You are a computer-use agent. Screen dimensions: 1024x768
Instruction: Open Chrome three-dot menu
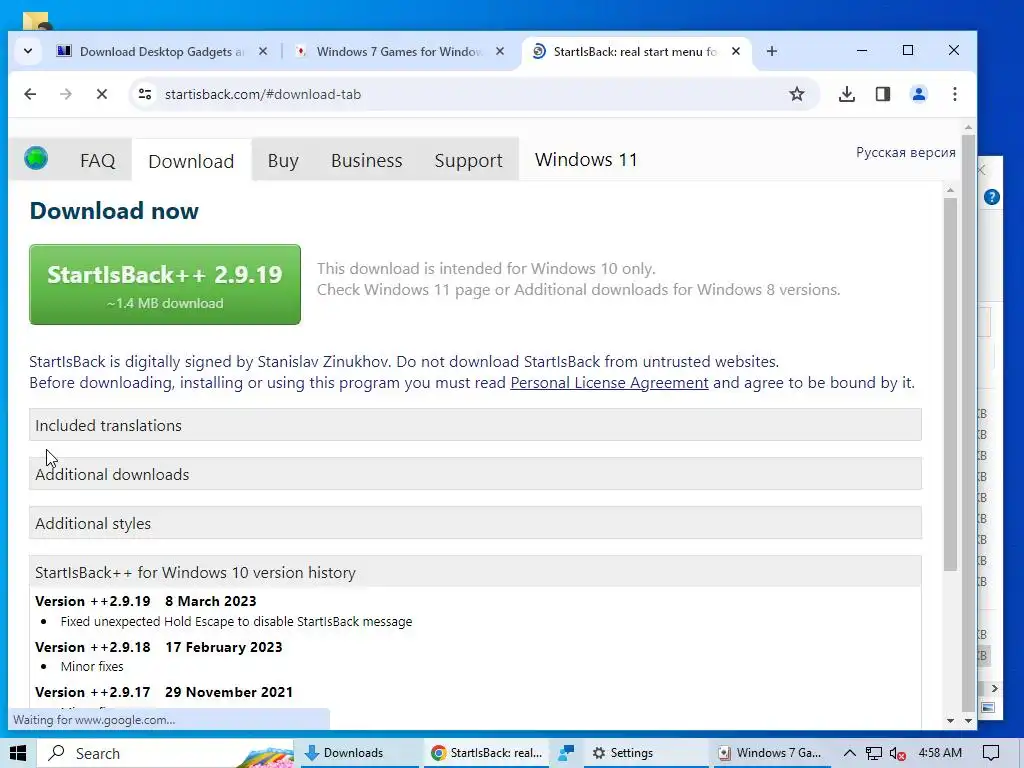(x=955, y=94)
